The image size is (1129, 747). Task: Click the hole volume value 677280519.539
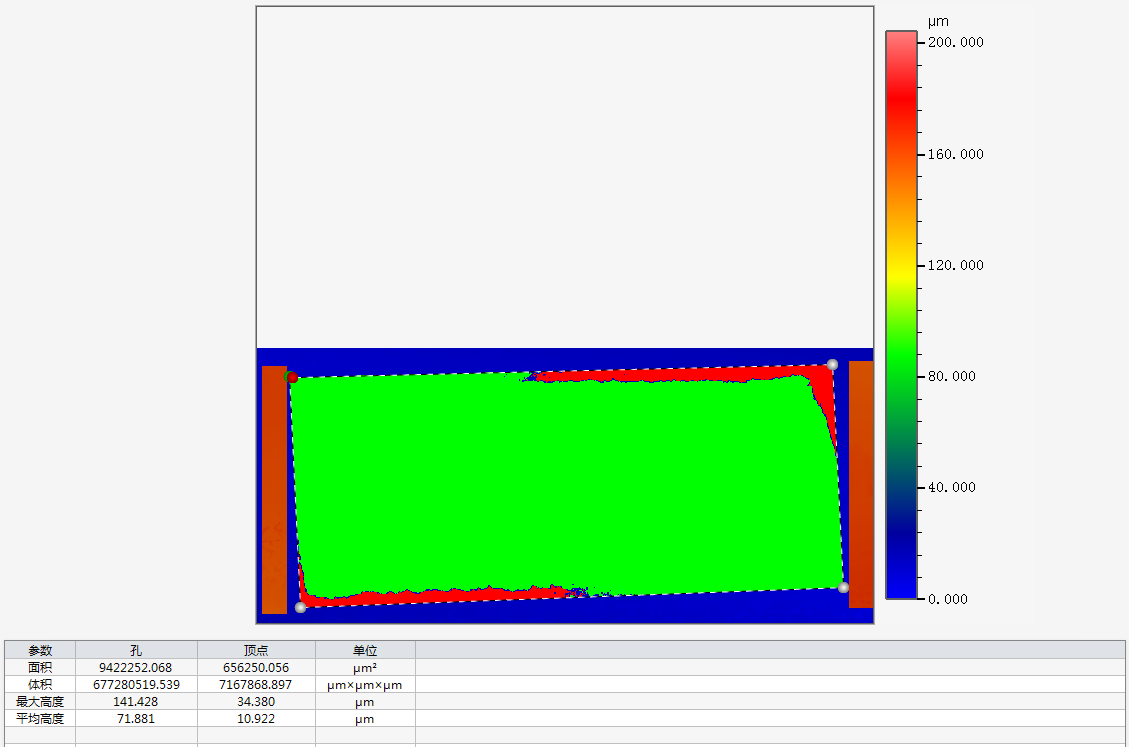(x=136, y=685)
